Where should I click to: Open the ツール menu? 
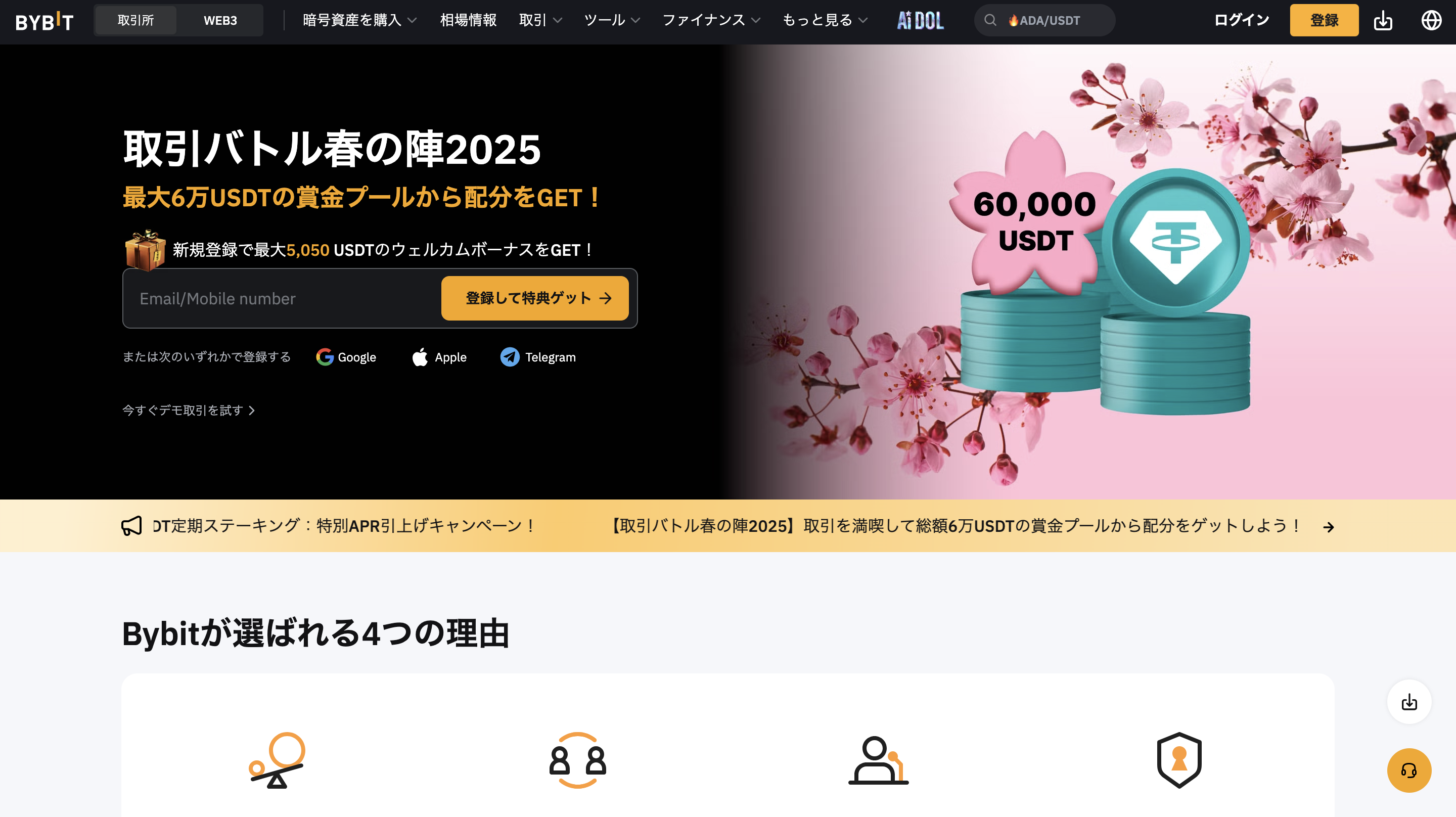612,20
